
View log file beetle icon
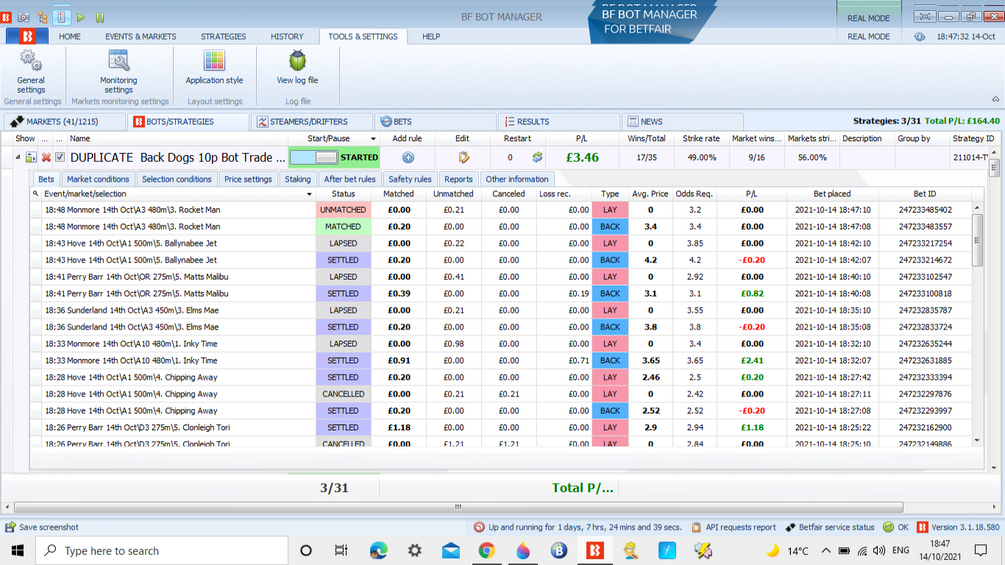pos(297,61)
